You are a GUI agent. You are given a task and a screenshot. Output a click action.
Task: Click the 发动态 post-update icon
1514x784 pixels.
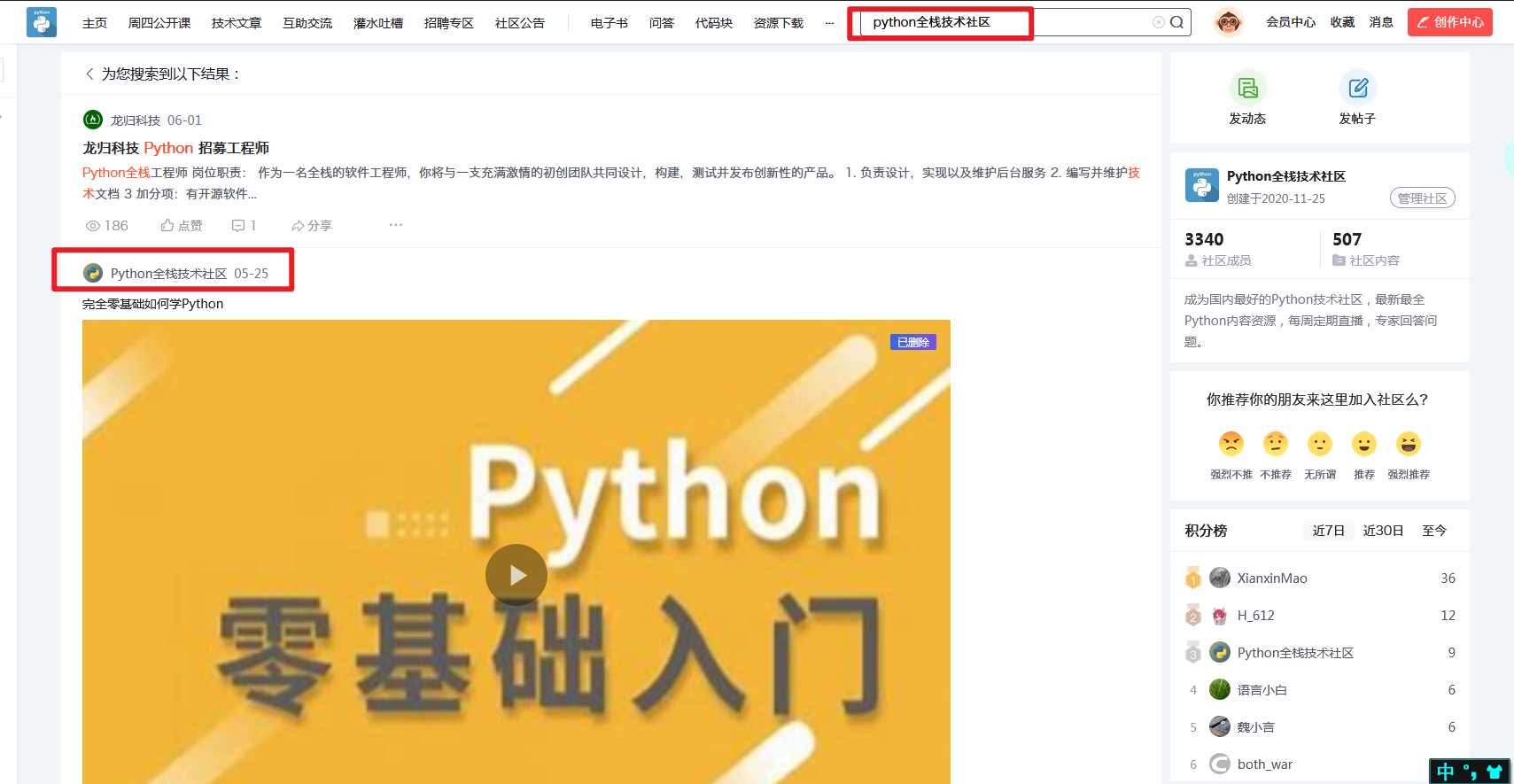(1247, 88)
